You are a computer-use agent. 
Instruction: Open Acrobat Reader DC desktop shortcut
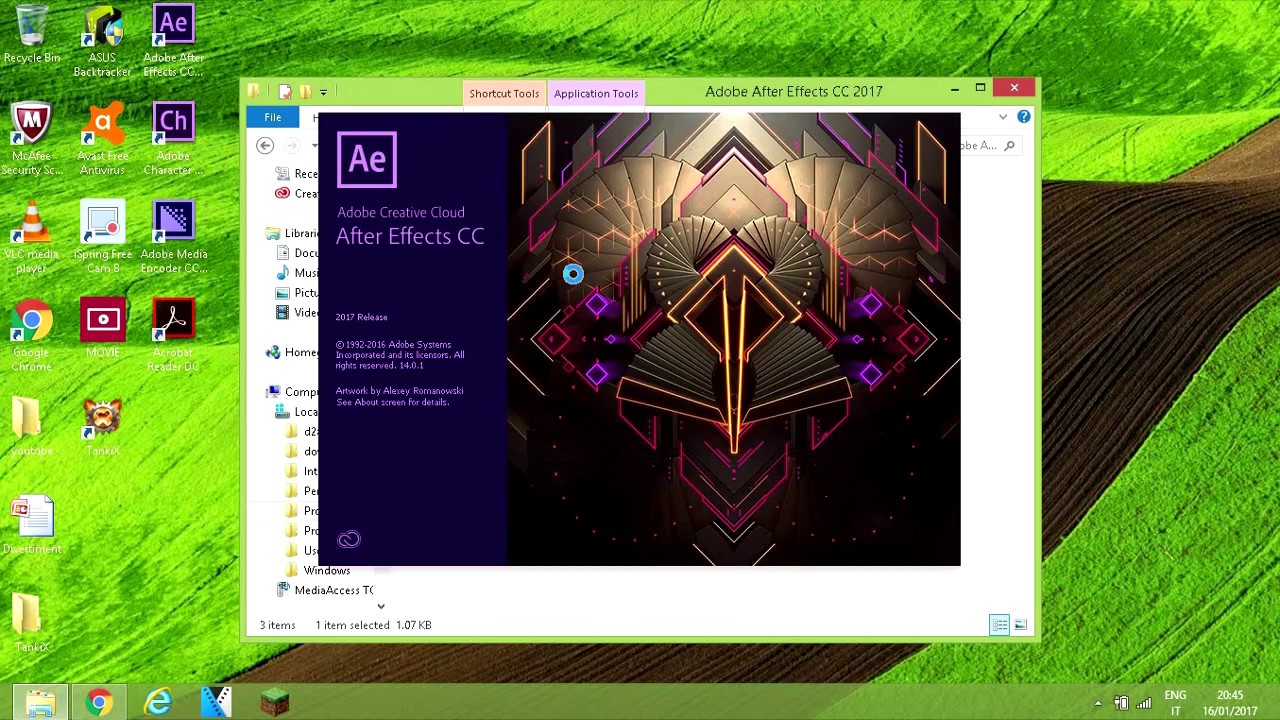point(173,336)
